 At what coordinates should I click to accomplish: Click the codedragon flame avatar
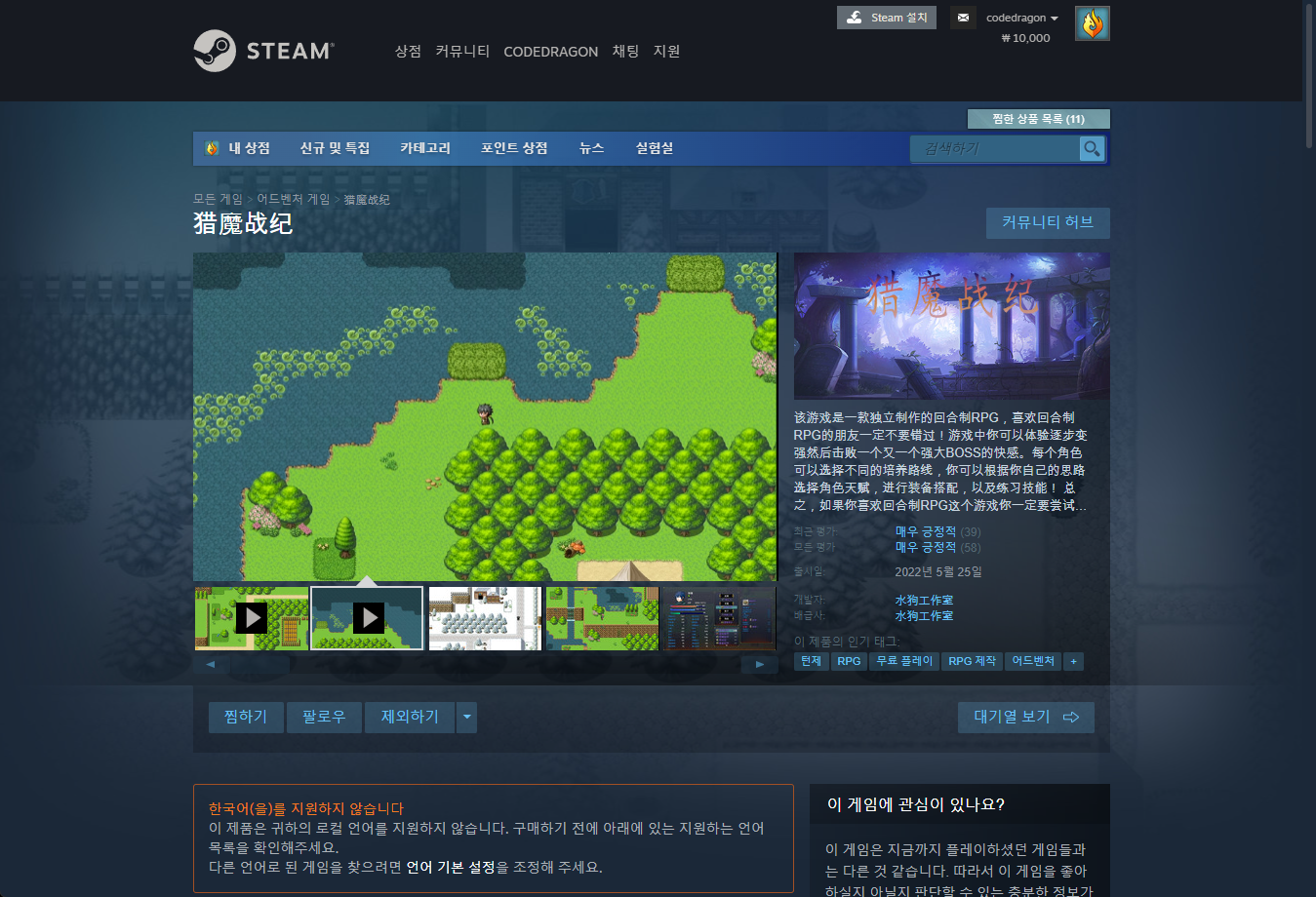point(1093,23)
